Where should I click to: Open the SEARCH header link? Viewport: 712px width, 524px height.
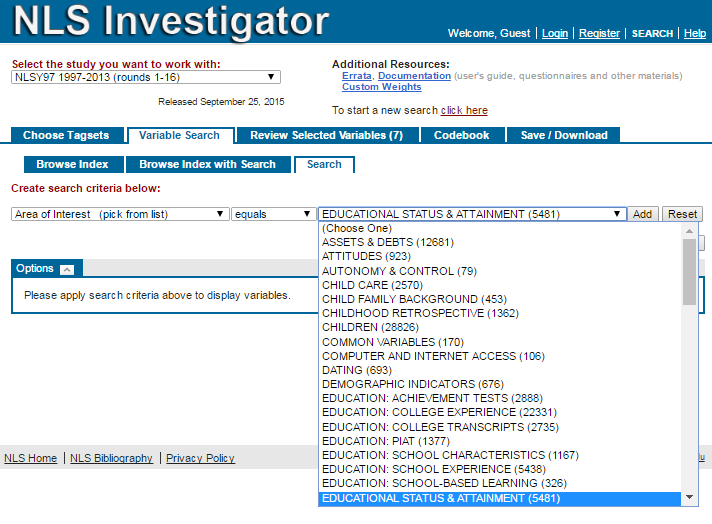pyautogui.click(x=652, y=34)
